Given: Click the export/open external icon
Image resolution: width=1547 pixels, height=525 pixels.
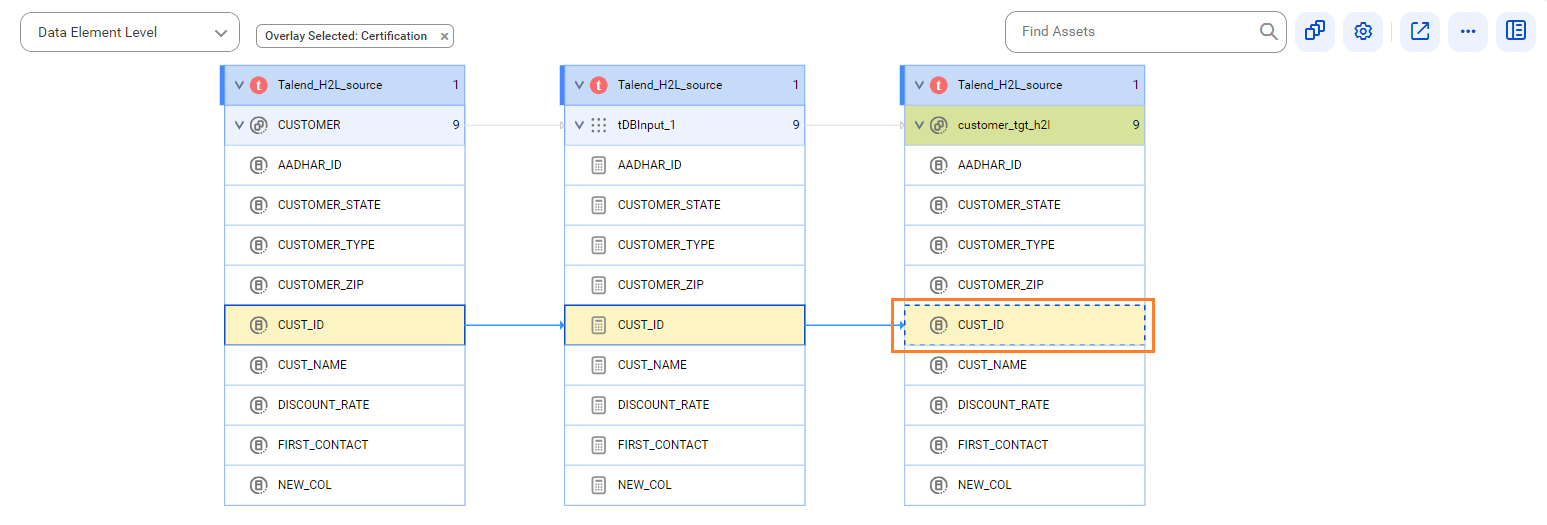Looking at the screenshot, I should (1420, 32).
